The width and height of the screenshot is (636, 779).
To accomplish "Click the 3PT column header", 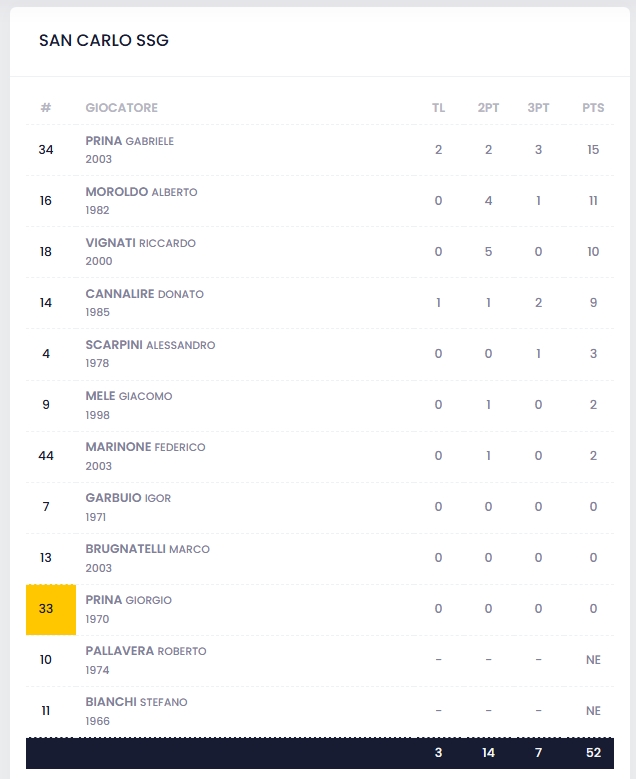I will (x=538, y=108).
